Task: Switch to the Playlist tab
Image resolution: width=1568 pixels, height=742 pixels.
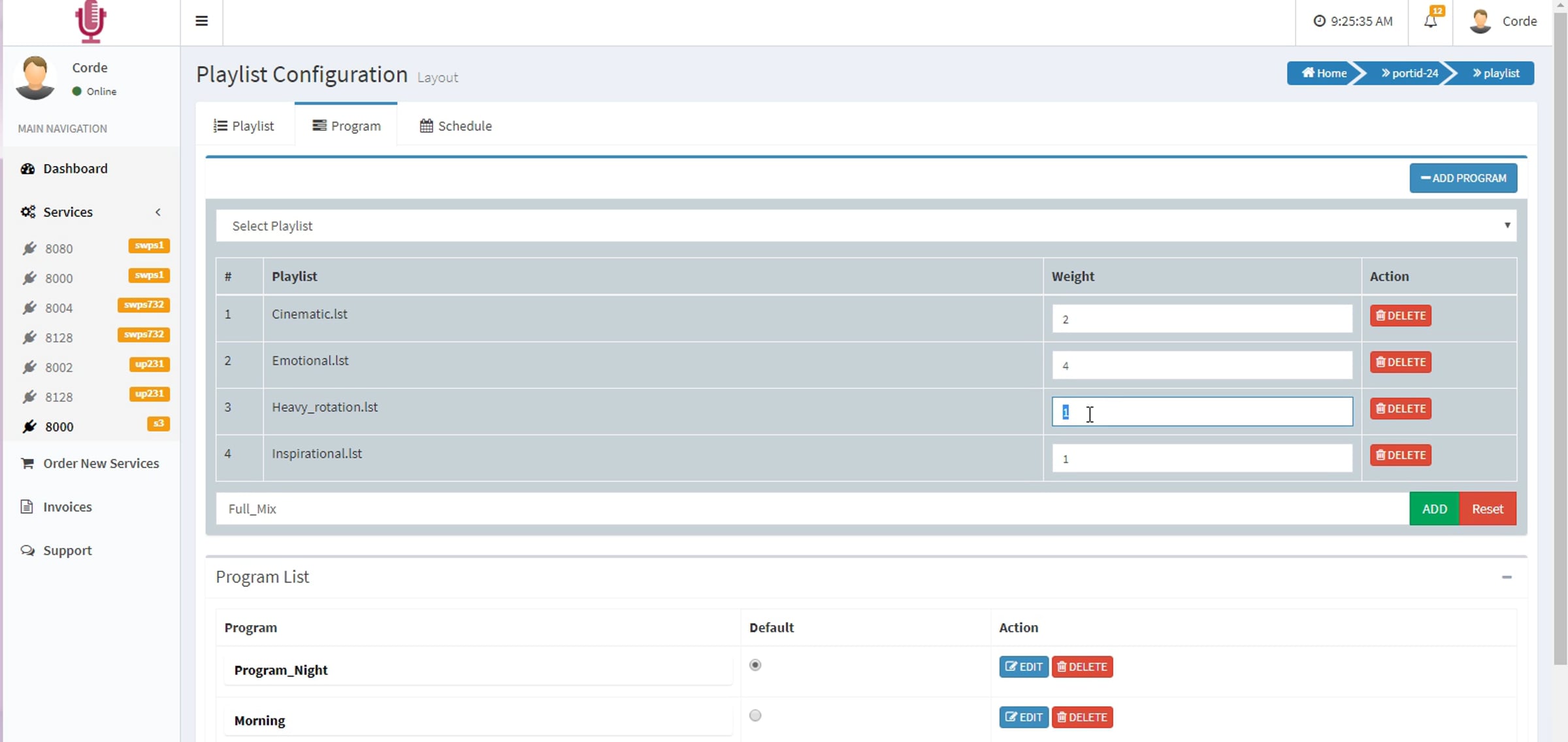Action: 244,126
